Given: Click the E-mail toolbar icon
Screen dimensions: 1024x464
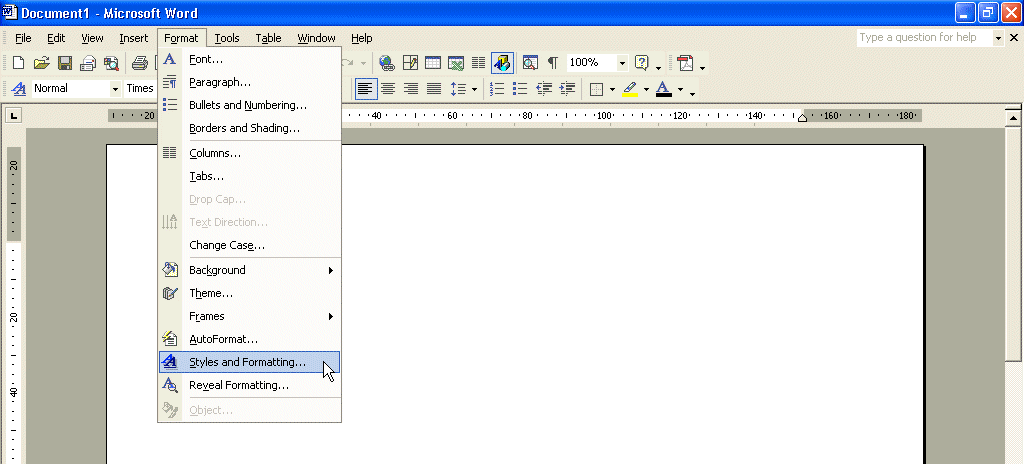Looking at the screenshot, I should [x=88, y=63].
